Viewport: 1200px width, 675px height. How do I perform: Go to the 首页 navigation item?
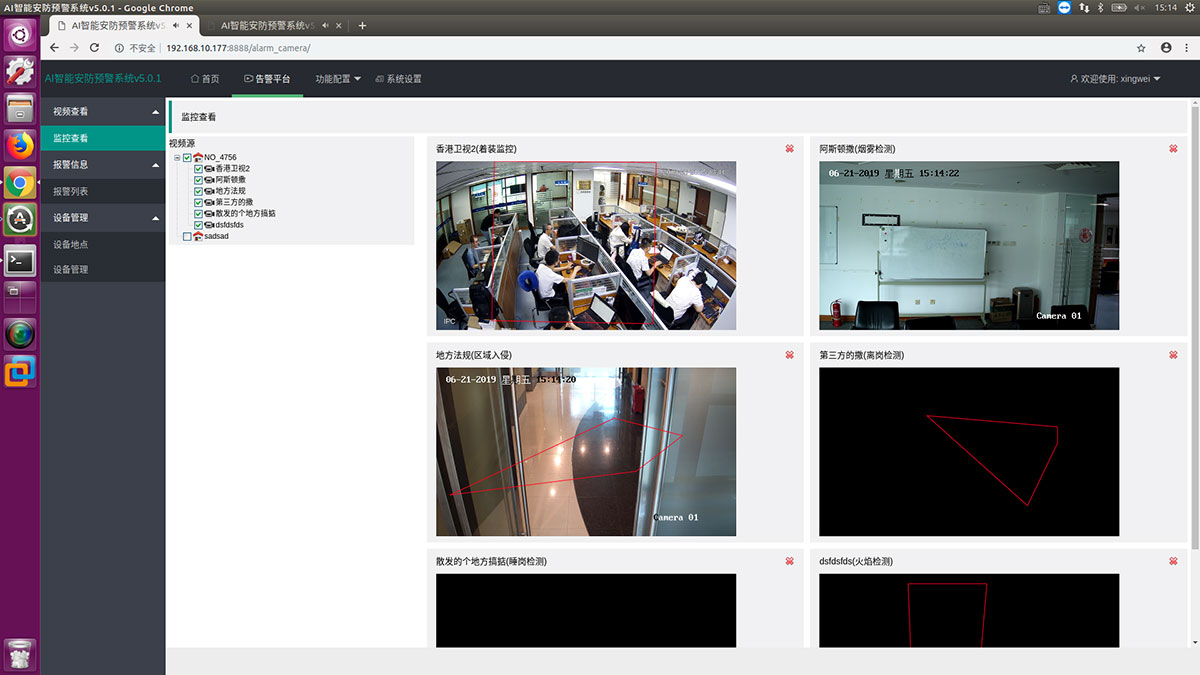pyautogui.click(x=205, y=79)
